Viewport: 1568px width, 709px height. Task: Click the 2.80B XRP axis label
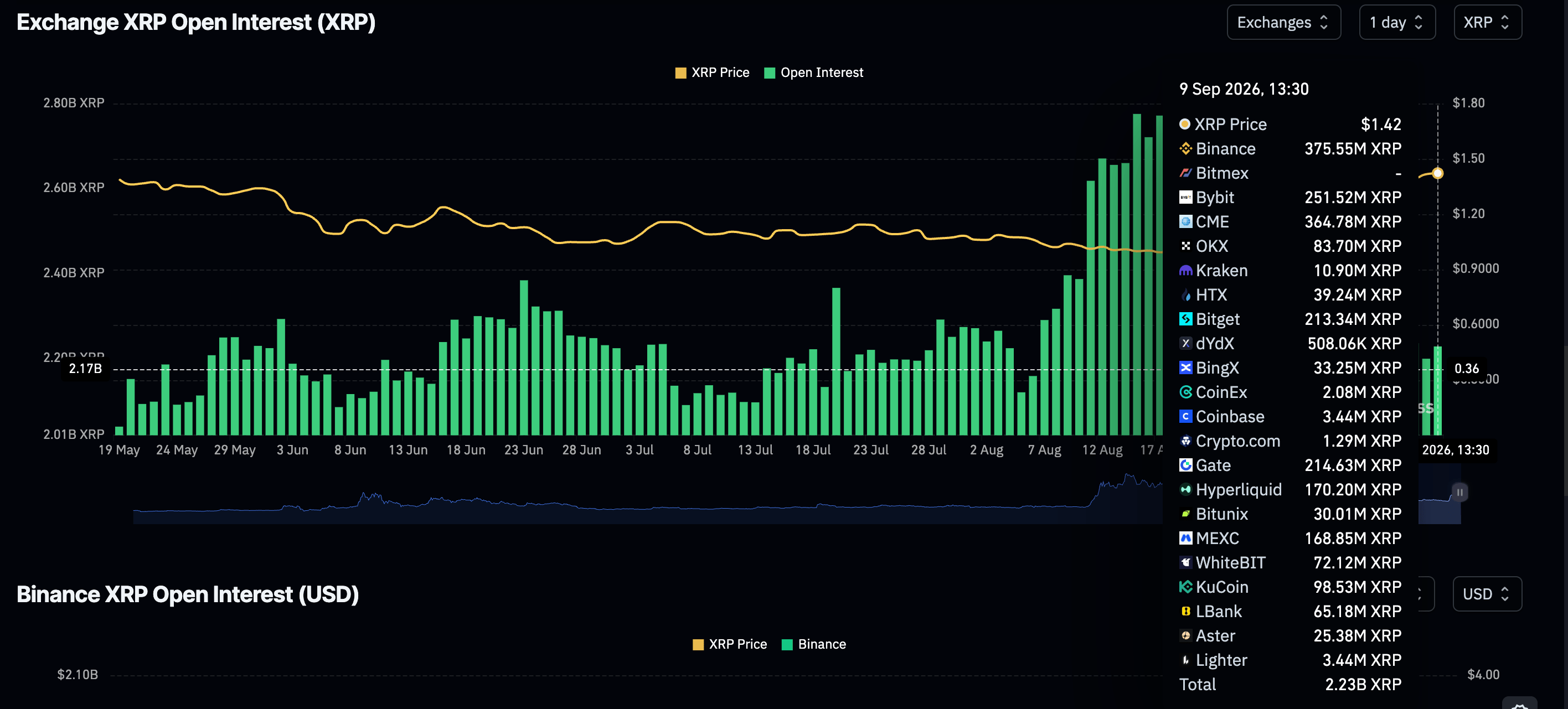74,103
